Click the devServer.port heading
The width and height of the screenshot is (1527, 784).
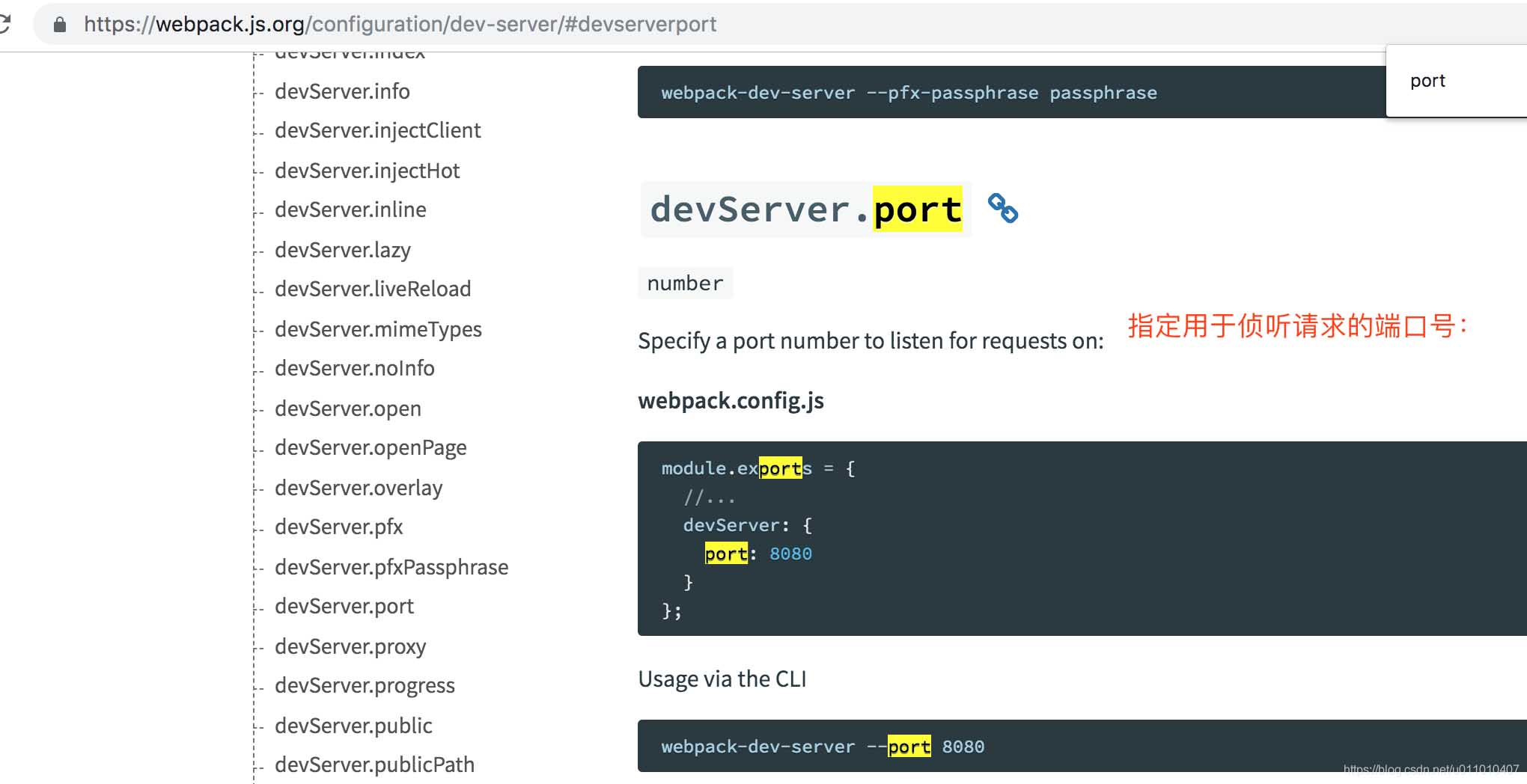click(x=806, y=209)
